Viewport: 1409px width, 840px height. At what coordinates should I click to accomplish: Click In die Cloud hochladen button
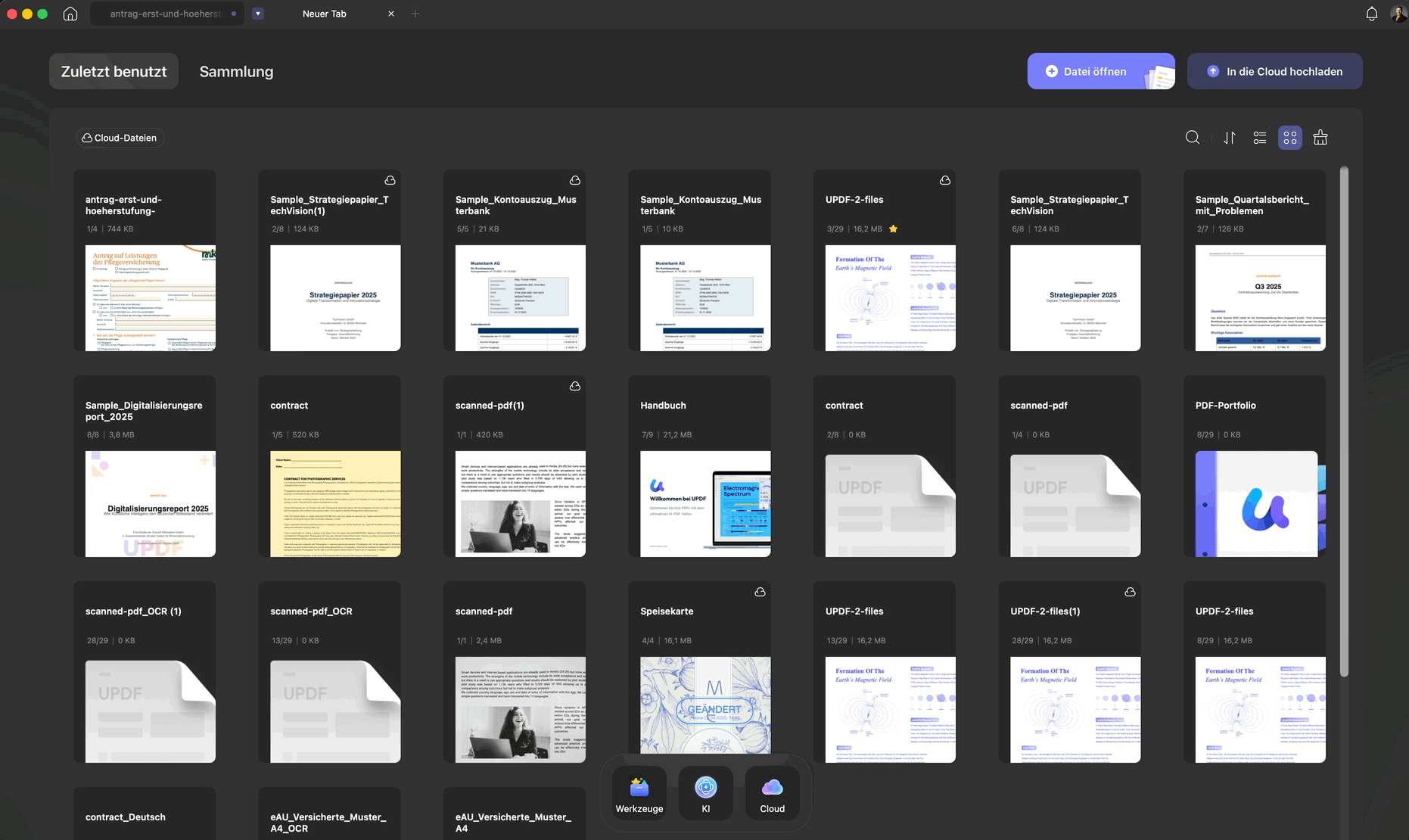coord(1275,71)
